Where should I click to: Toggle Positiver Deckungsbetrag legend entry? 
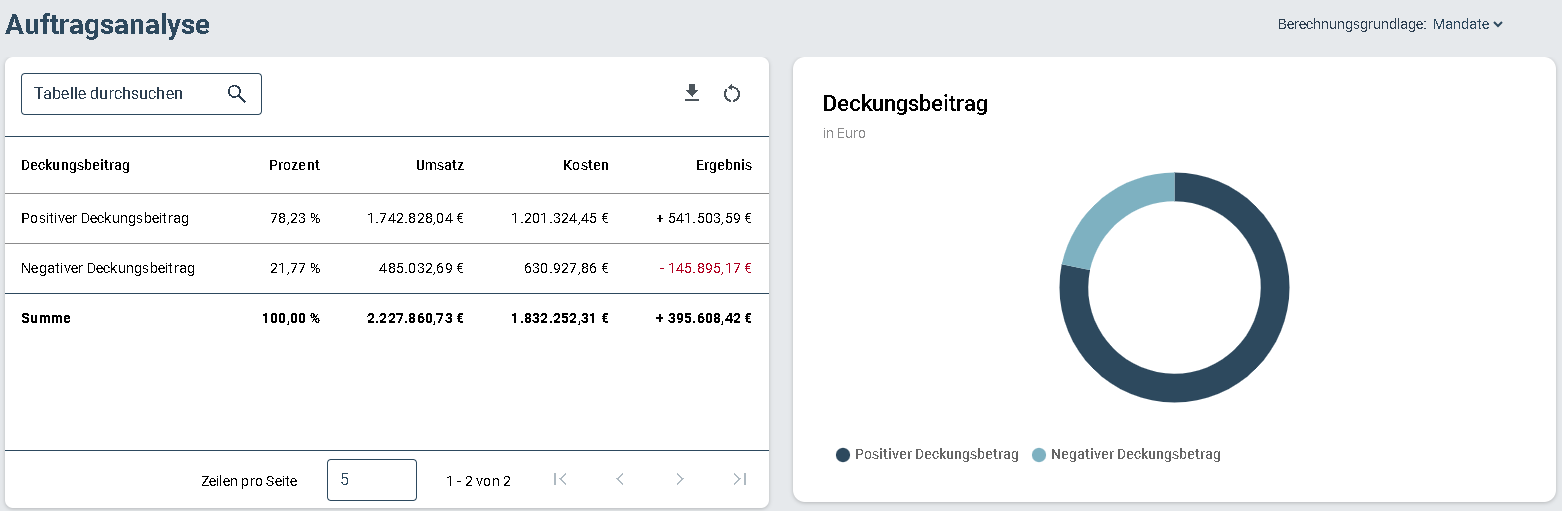point(927,454)
